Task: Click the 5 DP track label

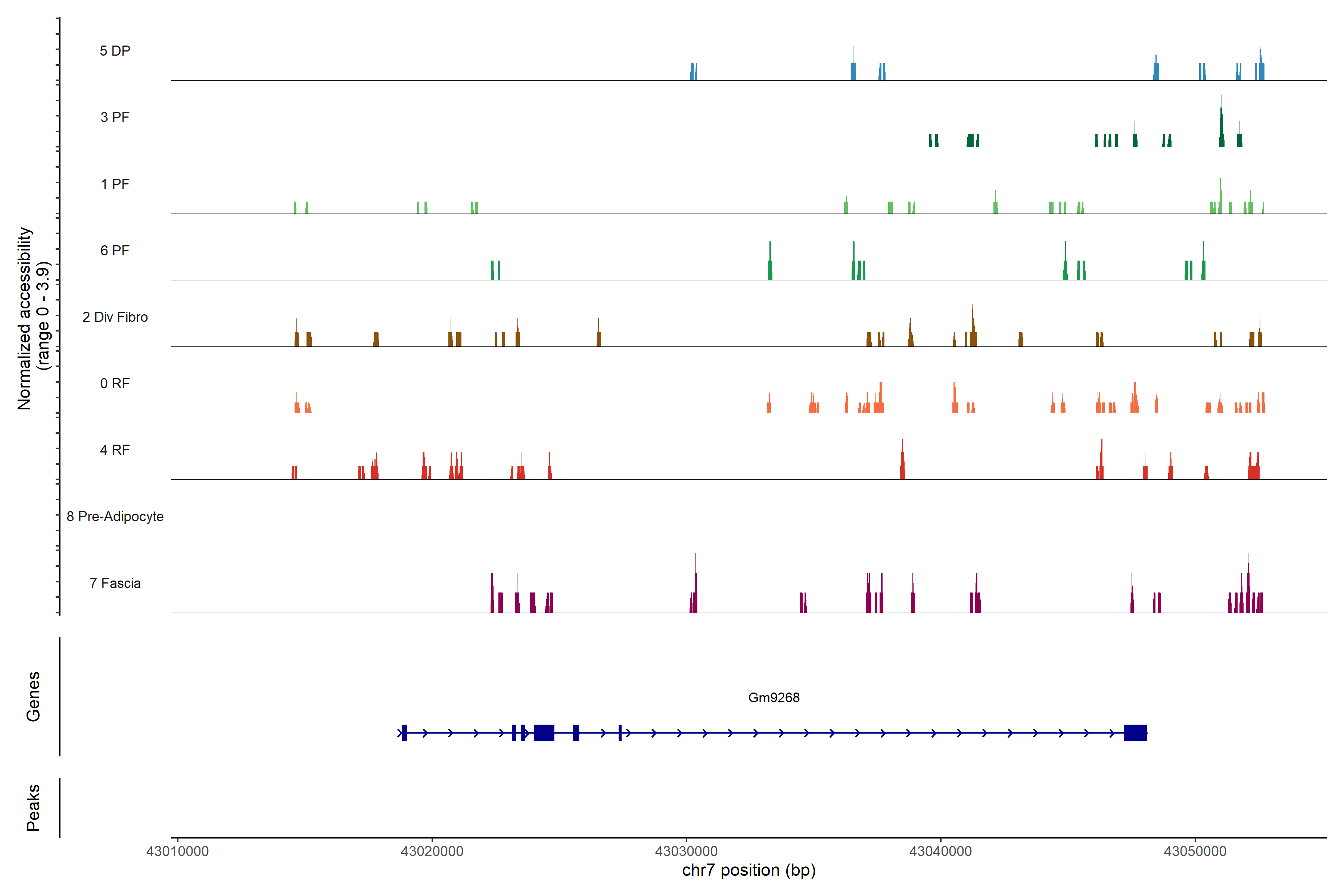Action: 115,51
